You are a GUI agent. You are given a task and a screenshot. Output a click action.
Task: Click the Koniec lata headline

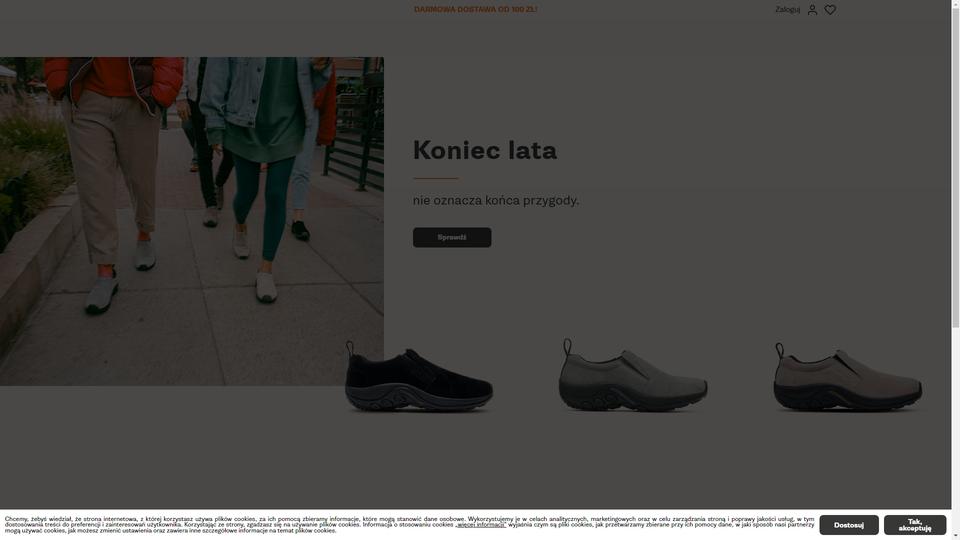coord(485,151)
